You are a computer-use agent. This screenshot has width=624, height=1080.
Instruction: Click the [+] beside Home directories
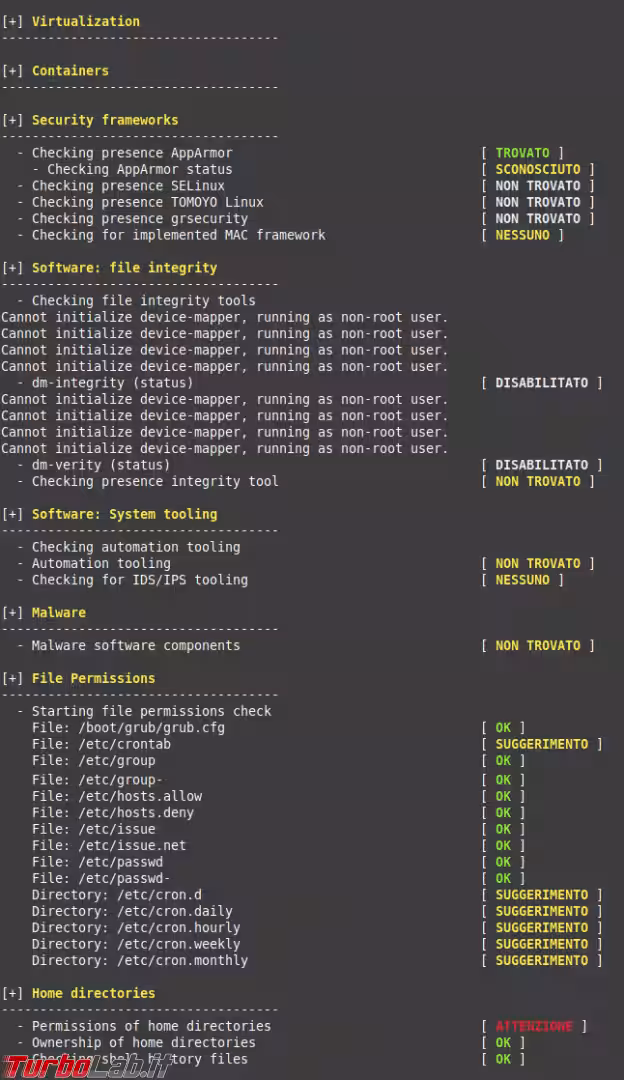coord(12,993)
